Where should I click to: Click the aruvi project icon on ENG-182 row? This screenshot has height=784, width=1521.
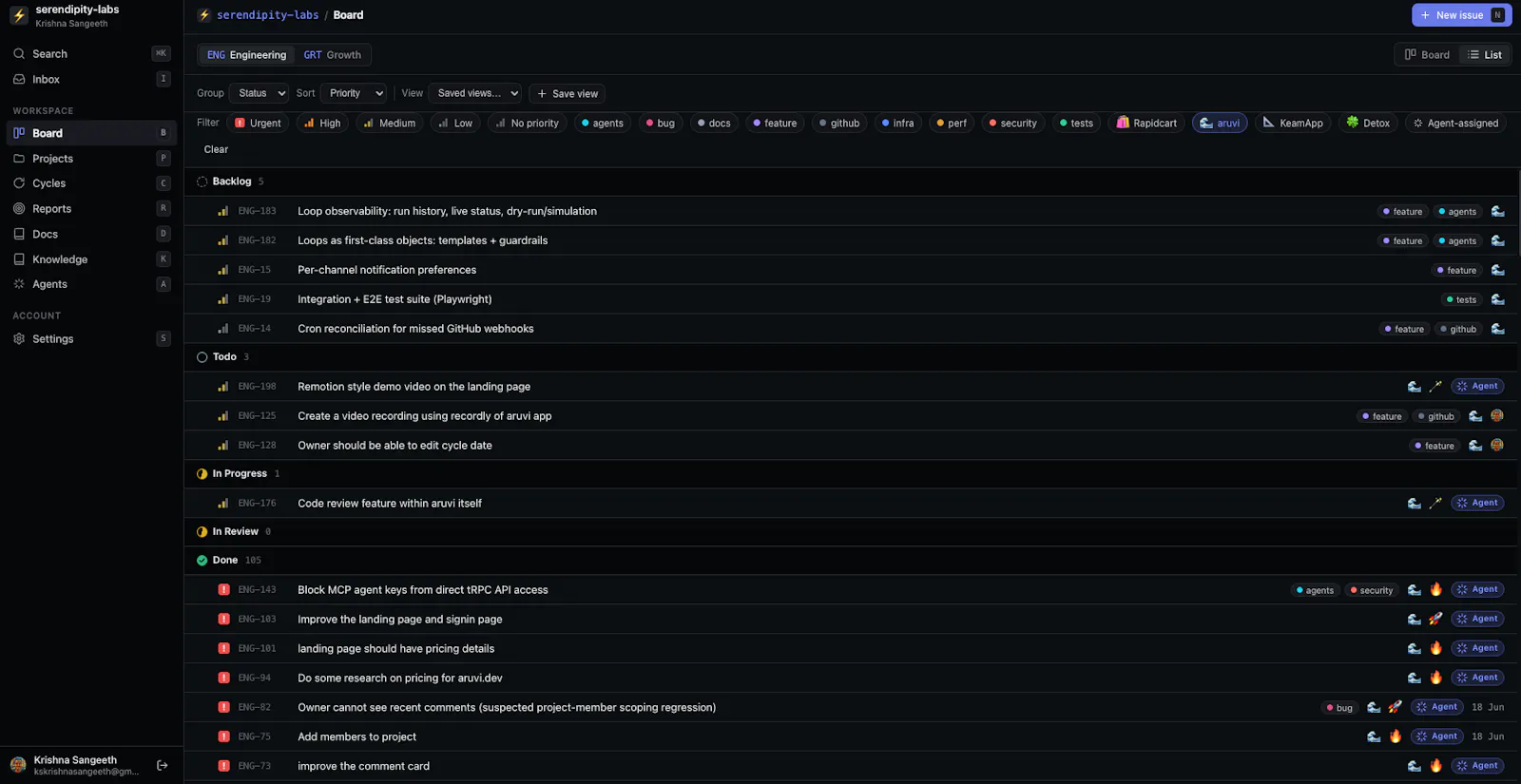(1497, 240)
